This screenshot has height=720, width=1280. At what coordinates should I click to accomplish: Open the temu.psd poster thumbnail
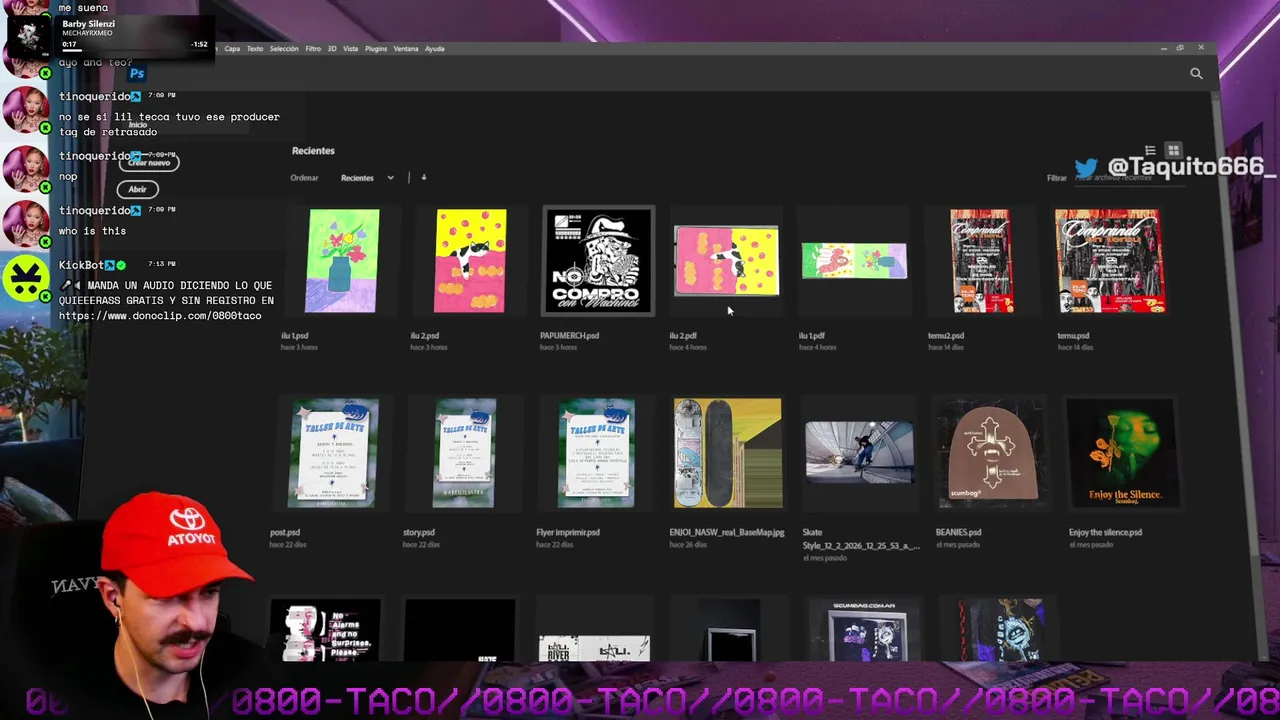click(x=1109, y=261)
